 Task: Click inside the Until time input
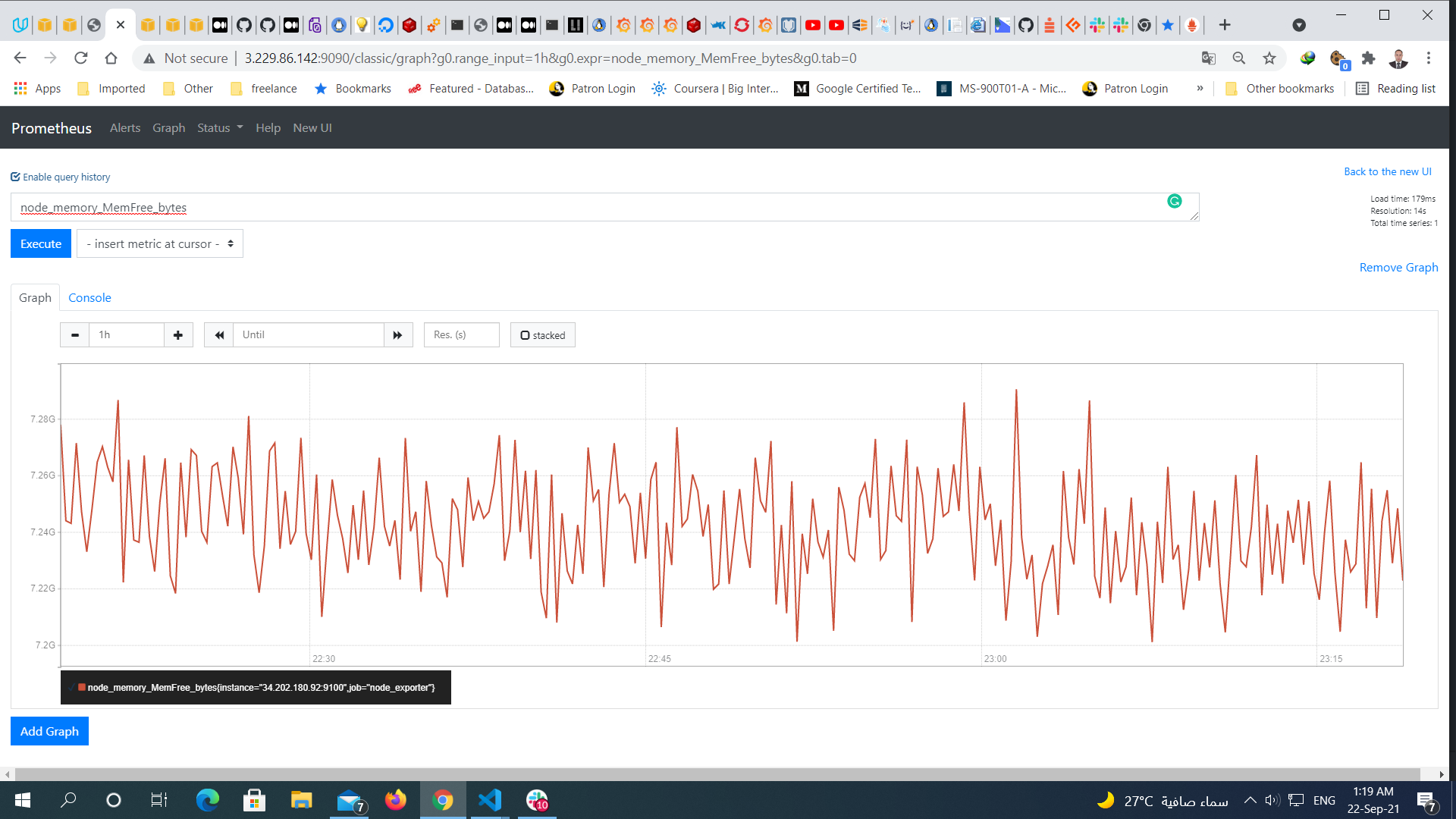[308, 334]
